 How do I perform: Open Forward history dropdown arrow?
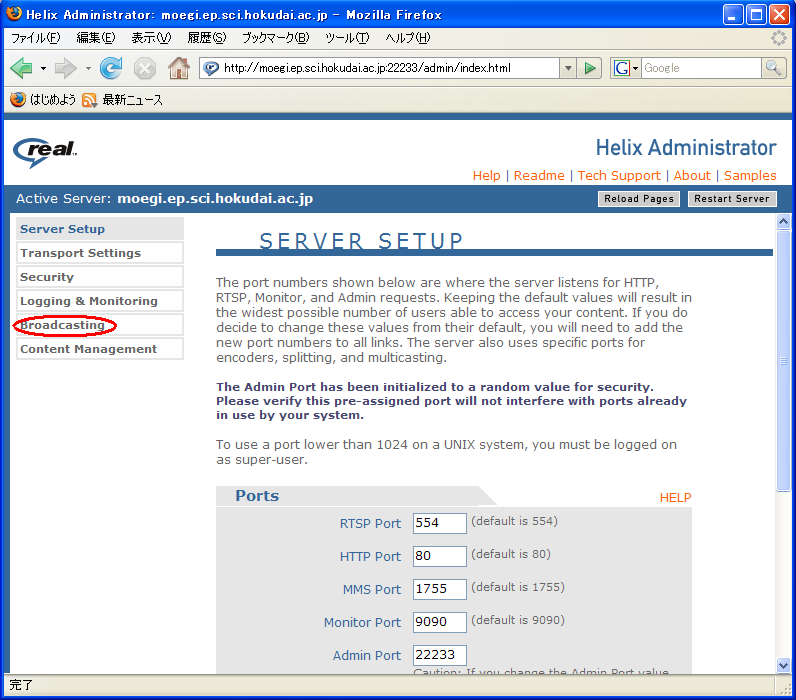pos(88,68)
